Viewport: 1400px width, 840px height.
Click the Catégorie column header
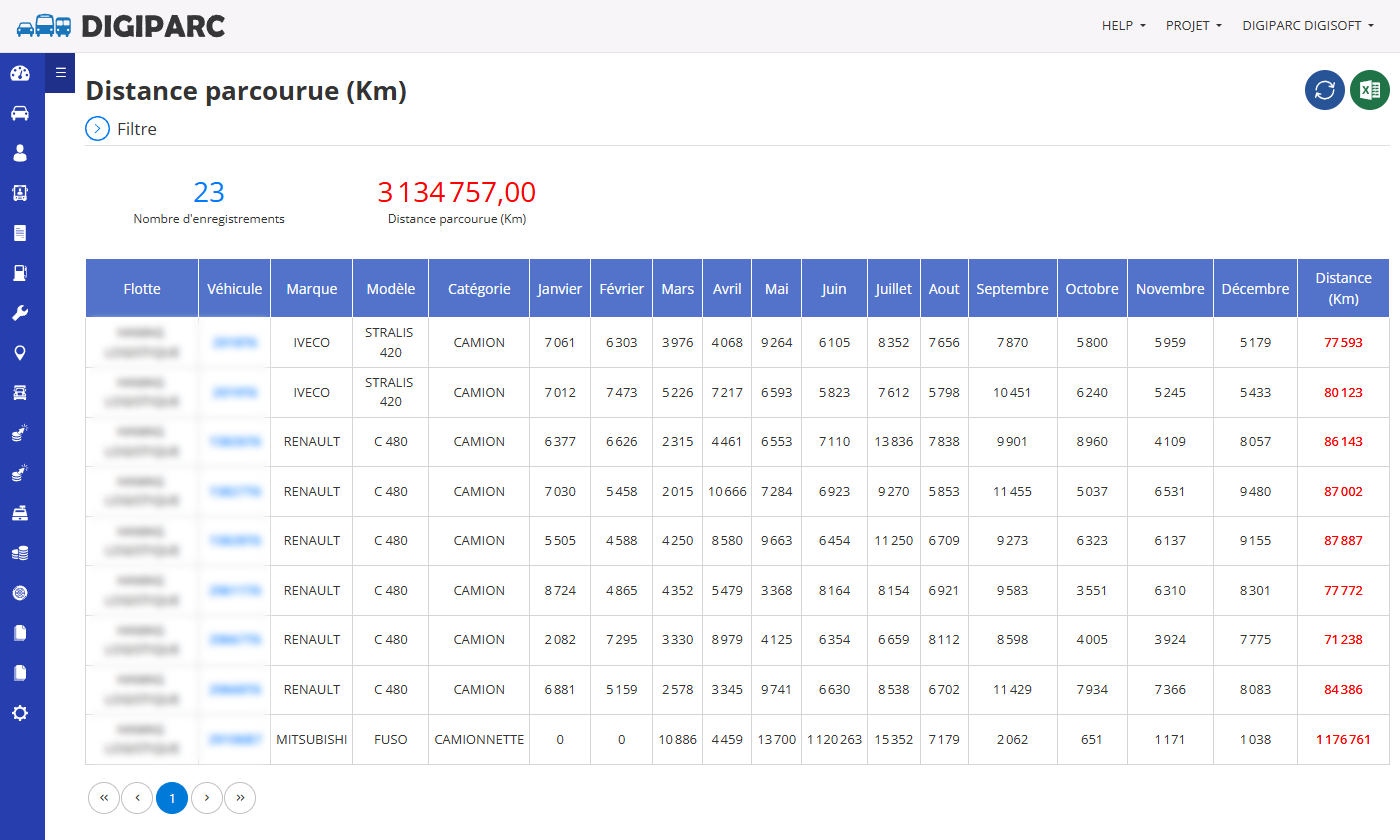[479, 289]
